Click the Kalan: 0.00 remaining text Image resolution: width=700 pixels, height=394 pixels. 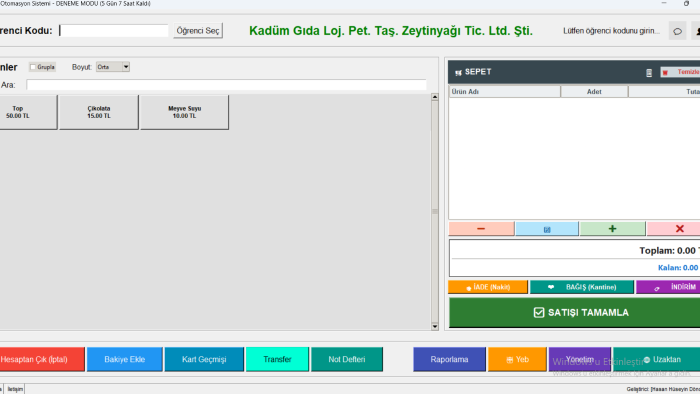point(678,268)
